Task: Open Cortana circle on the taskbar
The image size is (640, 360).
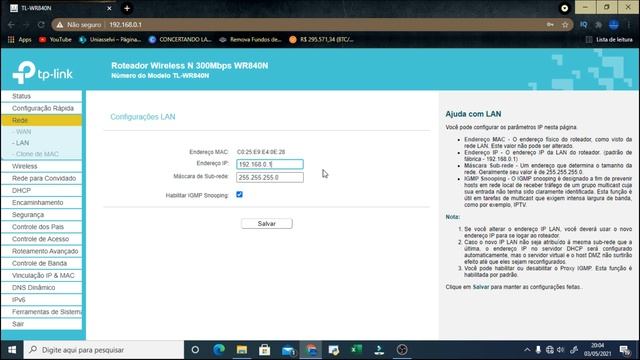Action: coord(196,350)
